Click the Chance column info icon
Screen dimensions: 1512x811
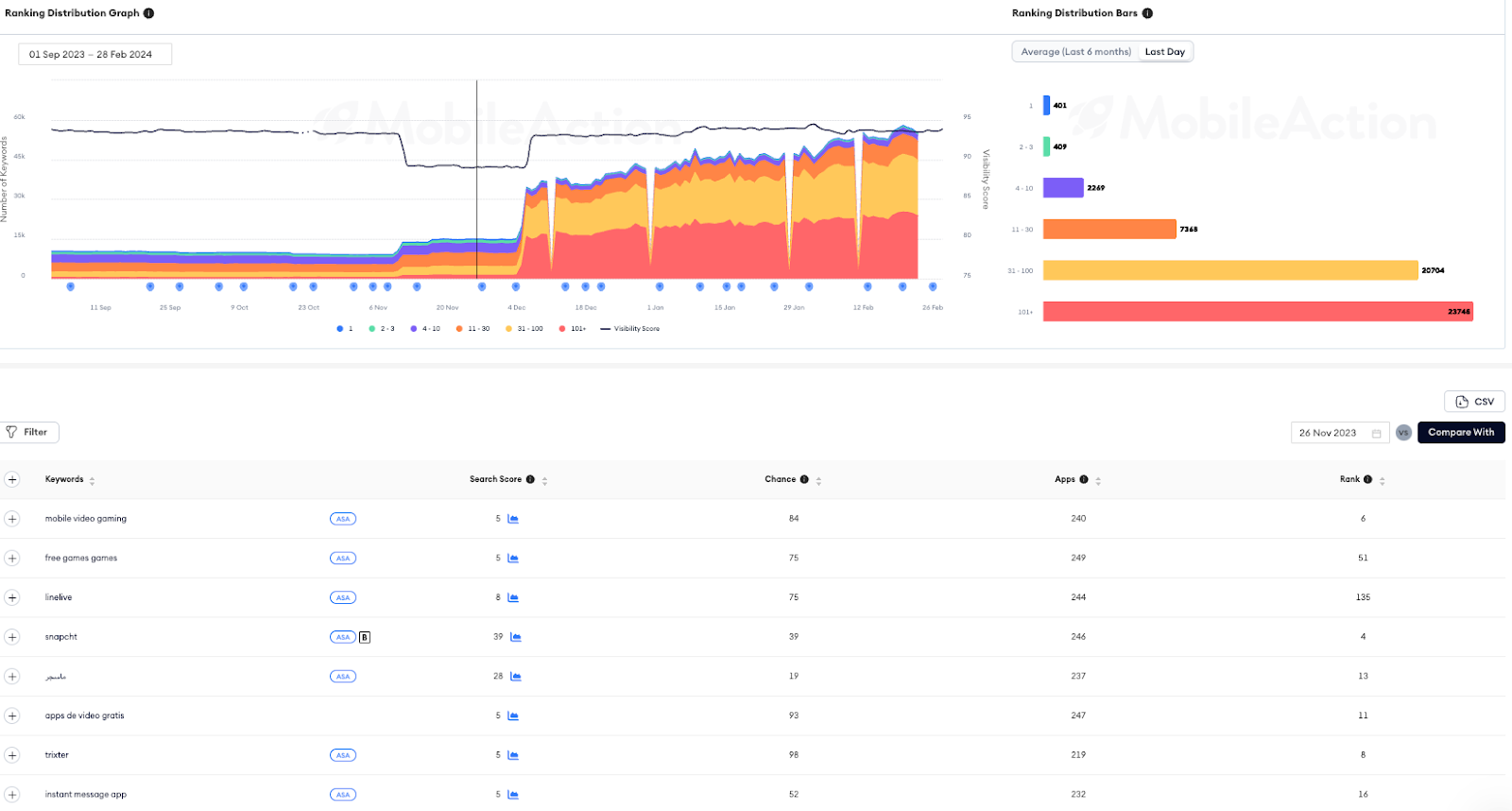click(804, 479)
